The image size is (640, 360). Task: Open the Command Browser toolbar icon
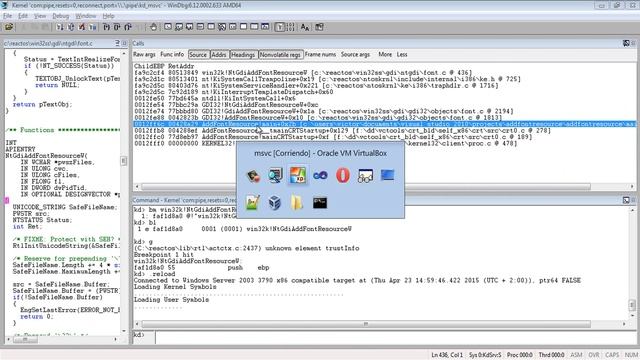[x=265, y=27]
